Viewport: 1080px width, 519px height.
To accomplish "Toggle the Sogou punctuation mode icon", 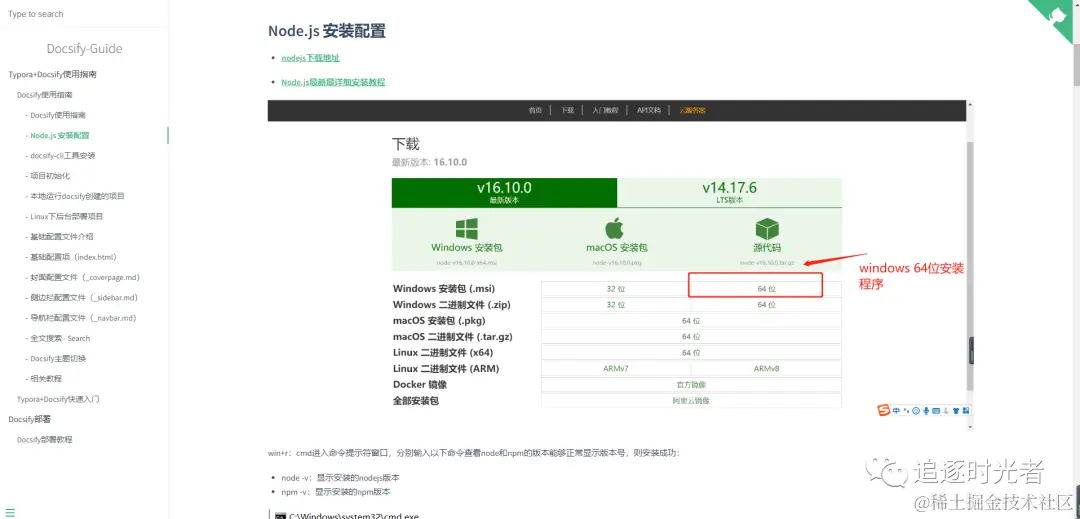I will (906, 411).
